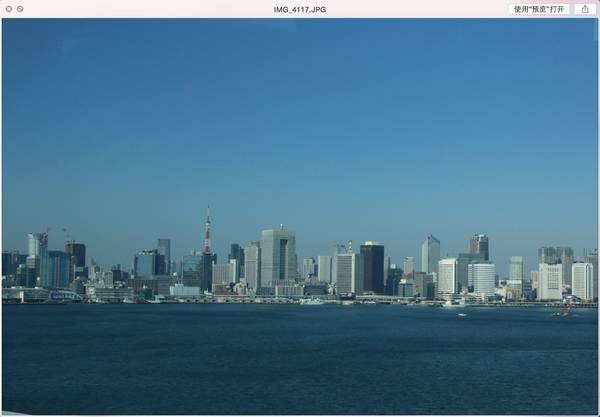The image size is (600, 417).
Task: Expand the preview to full screen
Action: 20,9
